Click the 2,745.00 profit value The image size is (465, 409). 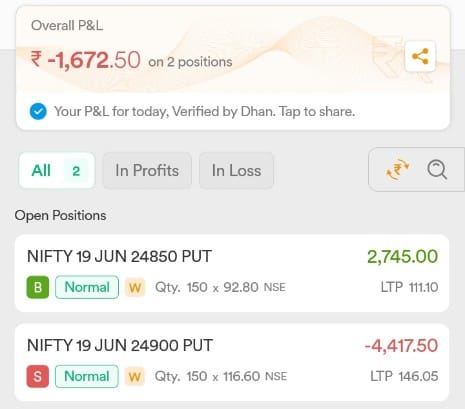coord(402,256)
